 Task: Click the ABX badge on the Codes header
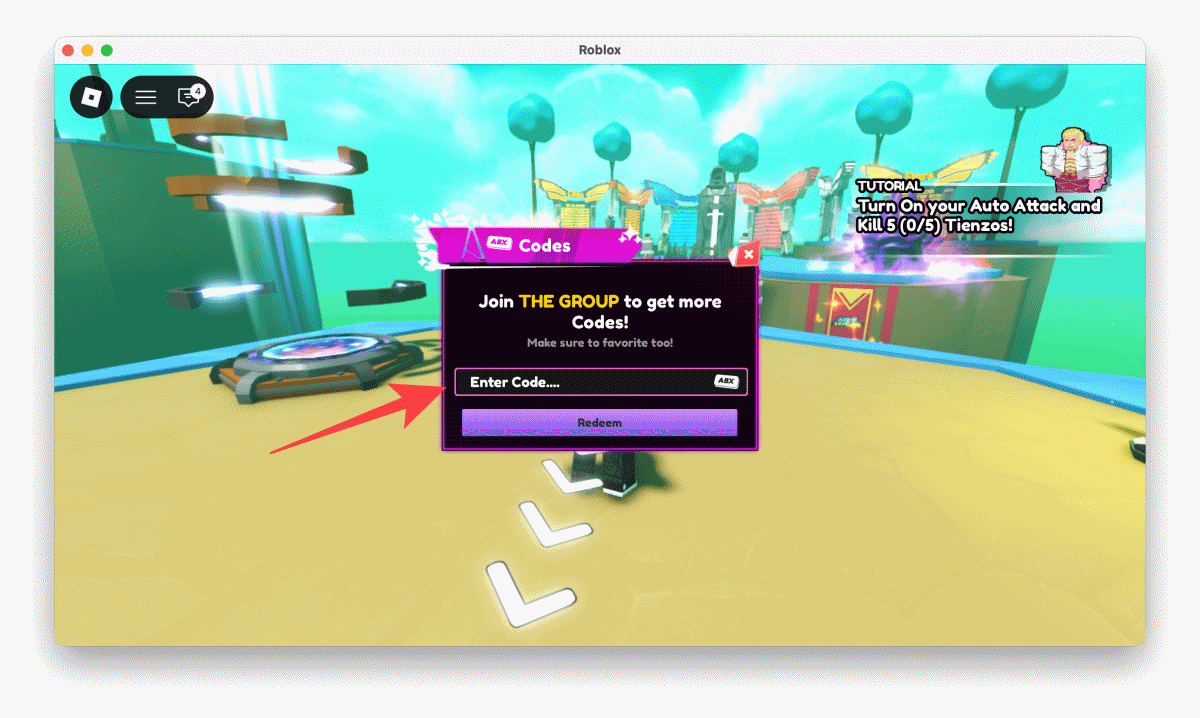pos(497,242)
